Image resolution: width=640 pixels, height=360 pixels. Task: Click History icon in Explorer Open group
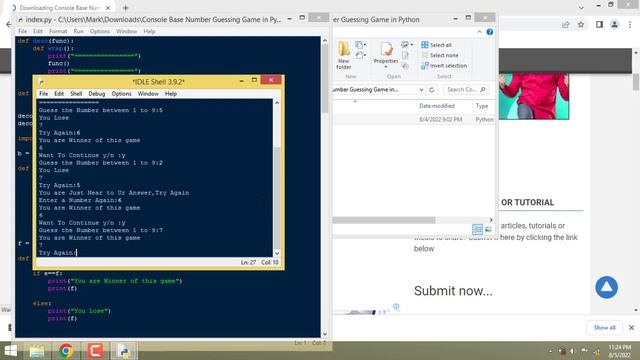tap(405, 66)
